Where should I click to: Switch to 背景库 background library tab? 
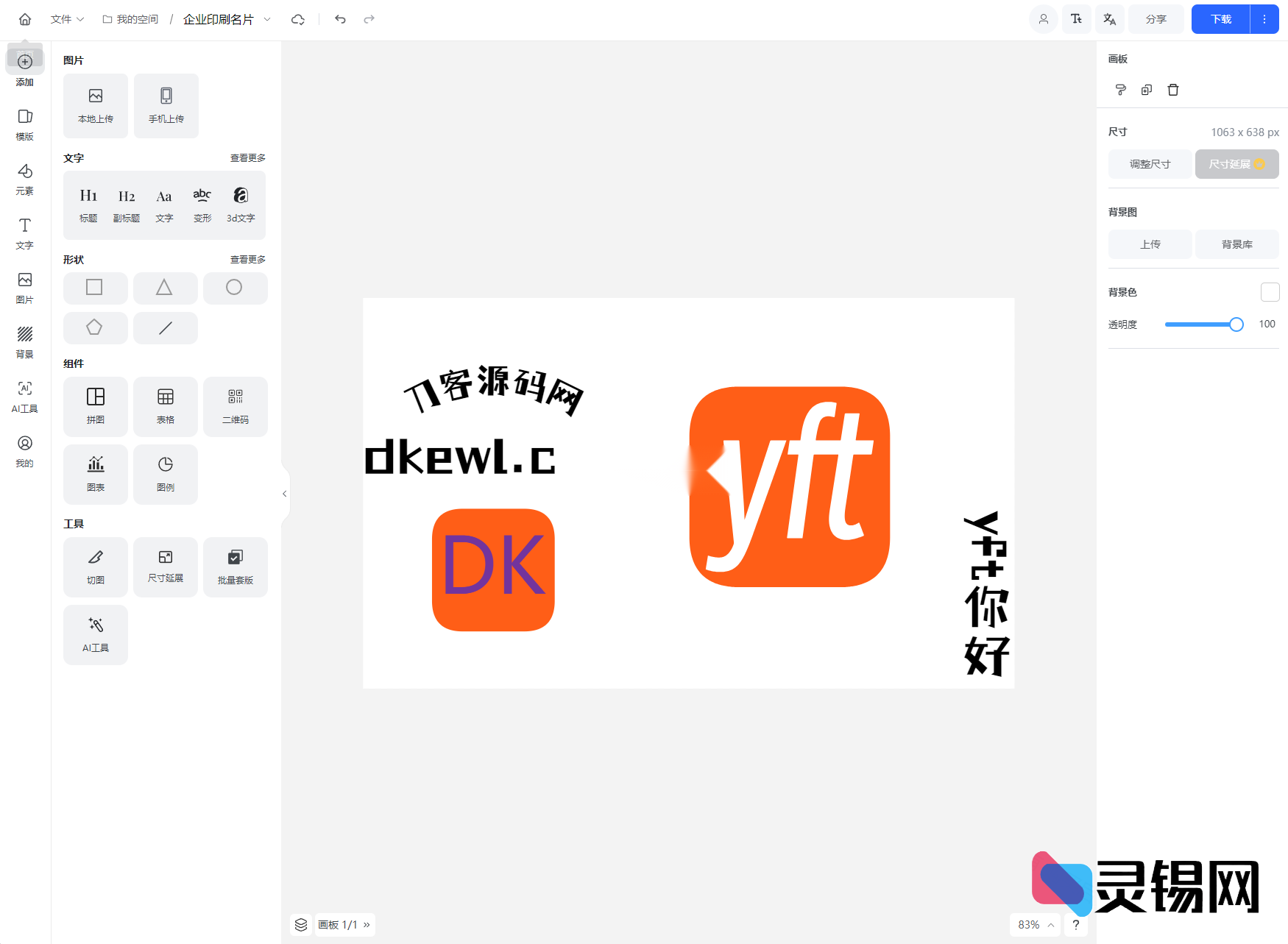click(1236, 244)
